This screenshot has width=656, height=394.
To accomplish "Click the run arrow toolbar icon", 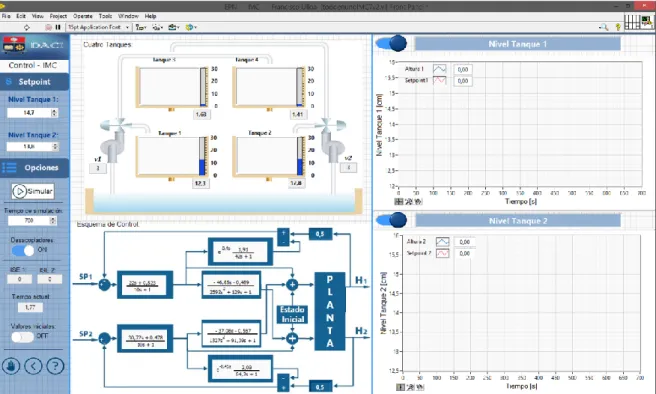I will point(27,27).
